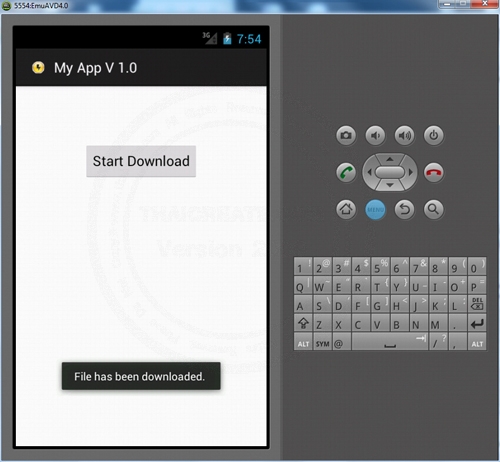Click the P key on keyboard
Screen dimensions: 500x462
[477, 285]
